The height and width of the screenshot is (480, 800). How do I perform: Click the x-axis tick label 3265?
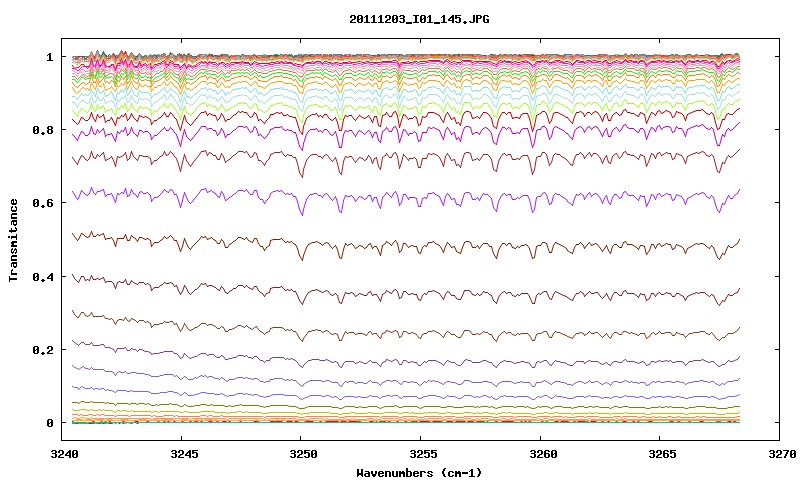tap(661, 453)
